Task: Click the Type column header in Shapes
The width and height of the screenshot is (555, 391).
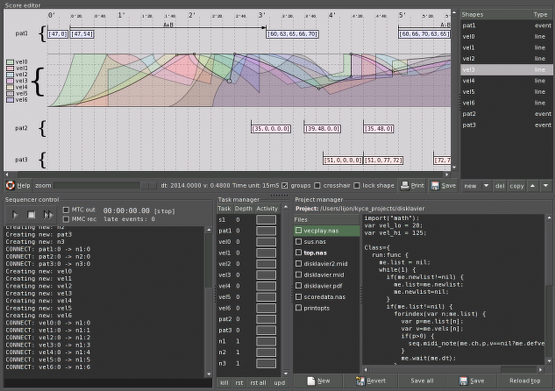Action: click(541, 15)
